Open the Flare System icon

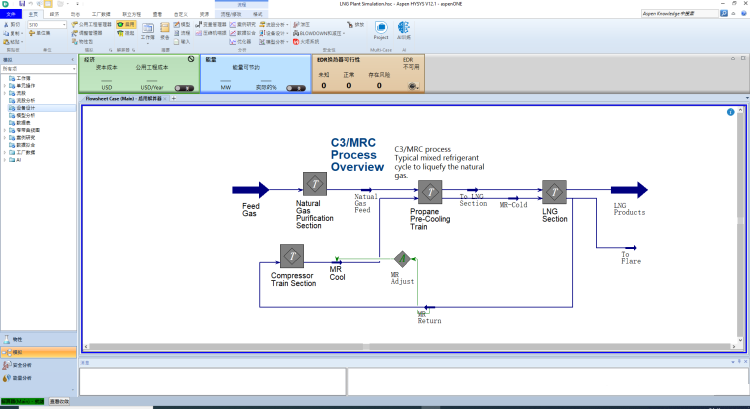(x=296, y=42)
